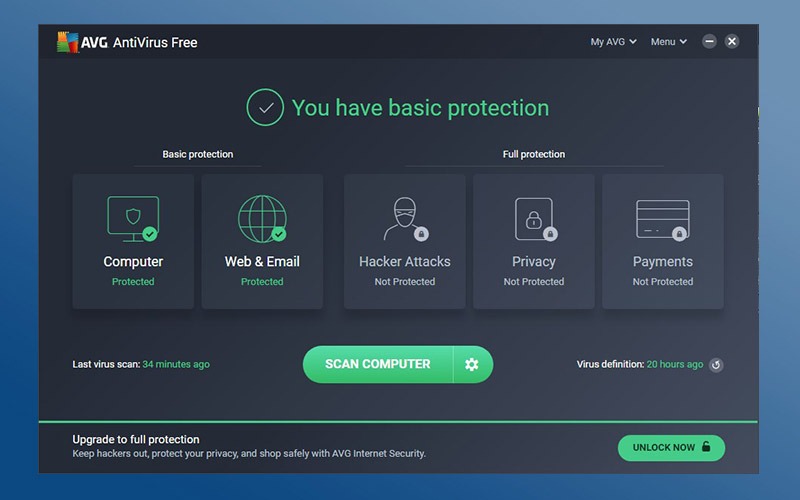Click the Hacker Attacks tile label
Viewport: 800px width, 500px height.
pyautogui.click(x=405, y=262)
